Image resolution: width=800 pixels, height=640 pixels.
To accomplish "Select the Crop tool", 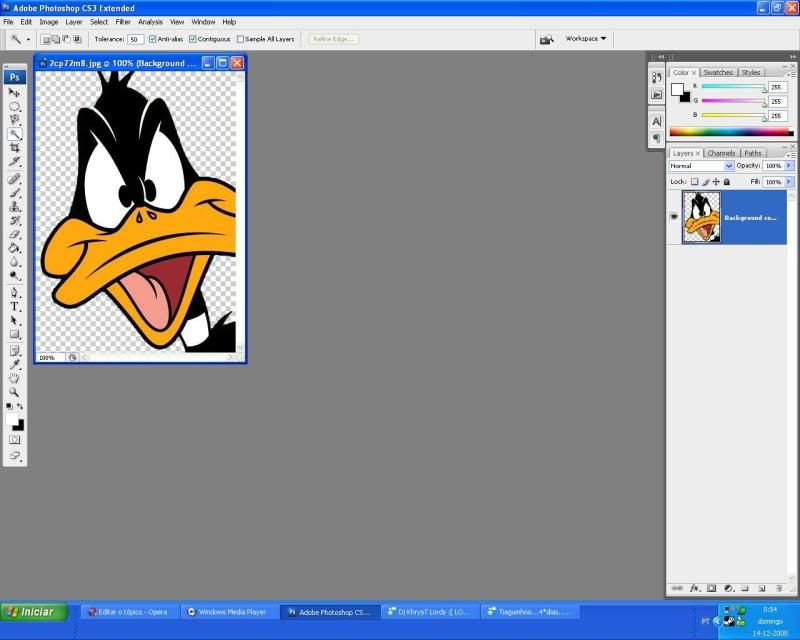I will click(x=14, y=148).
